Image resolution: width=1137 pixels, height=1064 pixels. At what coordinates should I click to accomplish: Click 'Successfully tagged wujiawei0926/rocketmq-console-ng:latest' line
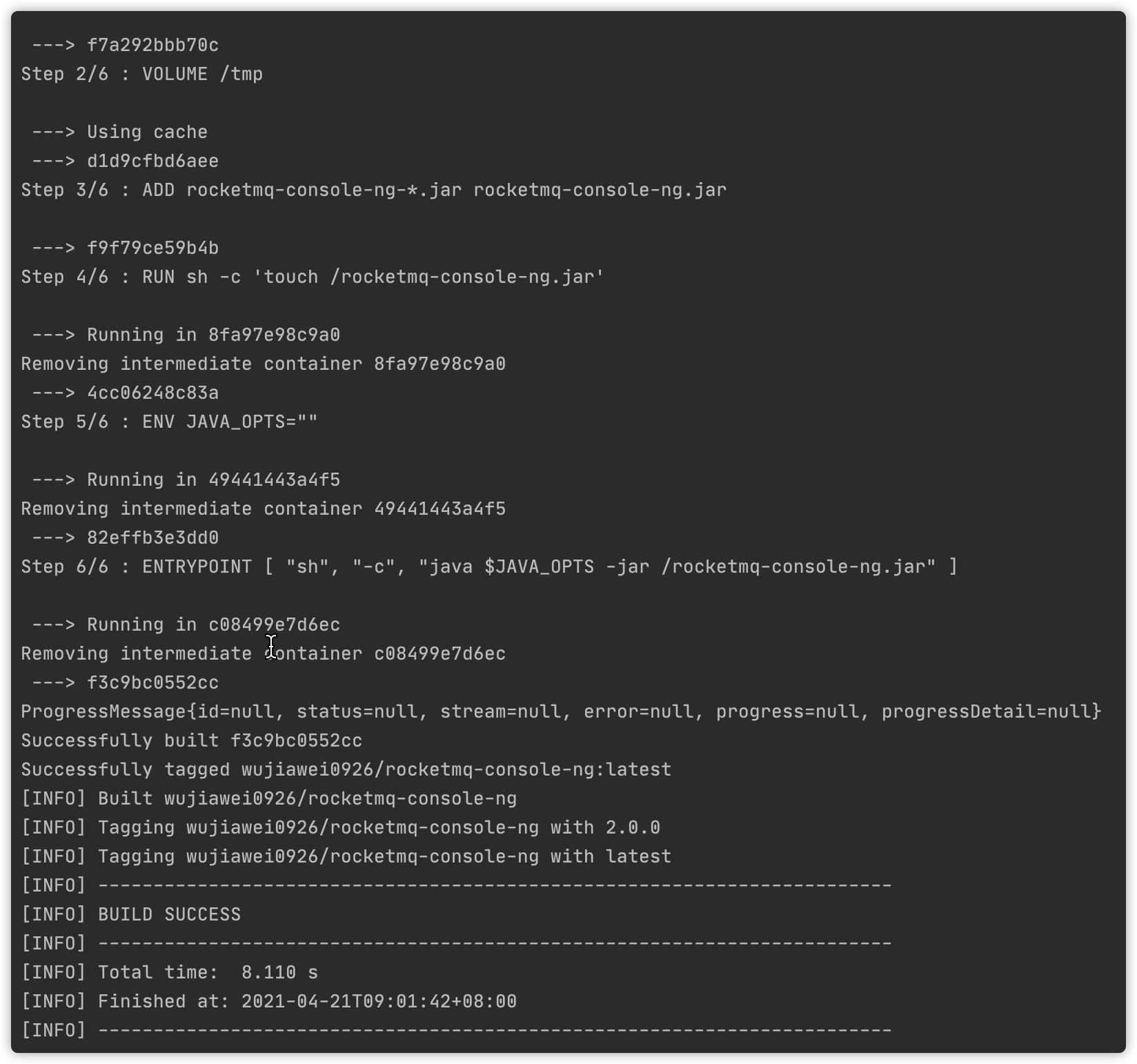[x=346, y=769]
